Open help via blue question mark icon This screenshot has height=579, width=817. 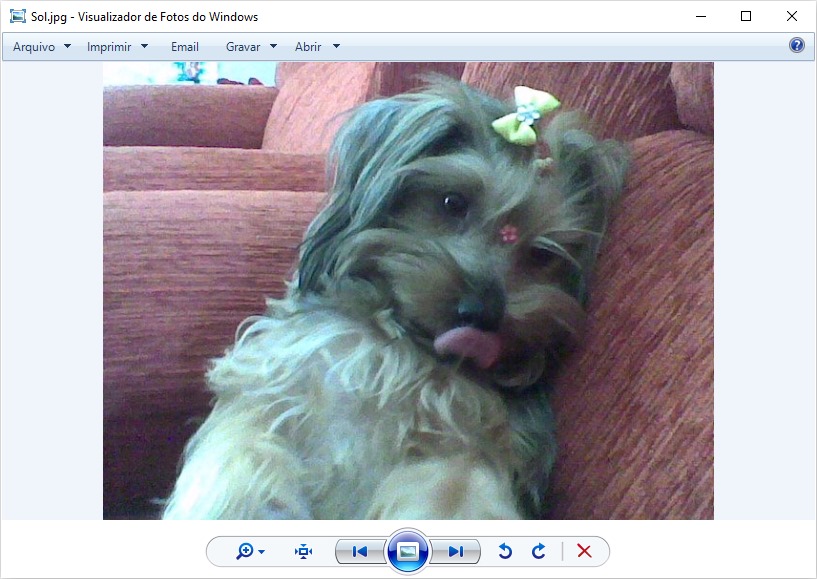[x=796, y=45]
